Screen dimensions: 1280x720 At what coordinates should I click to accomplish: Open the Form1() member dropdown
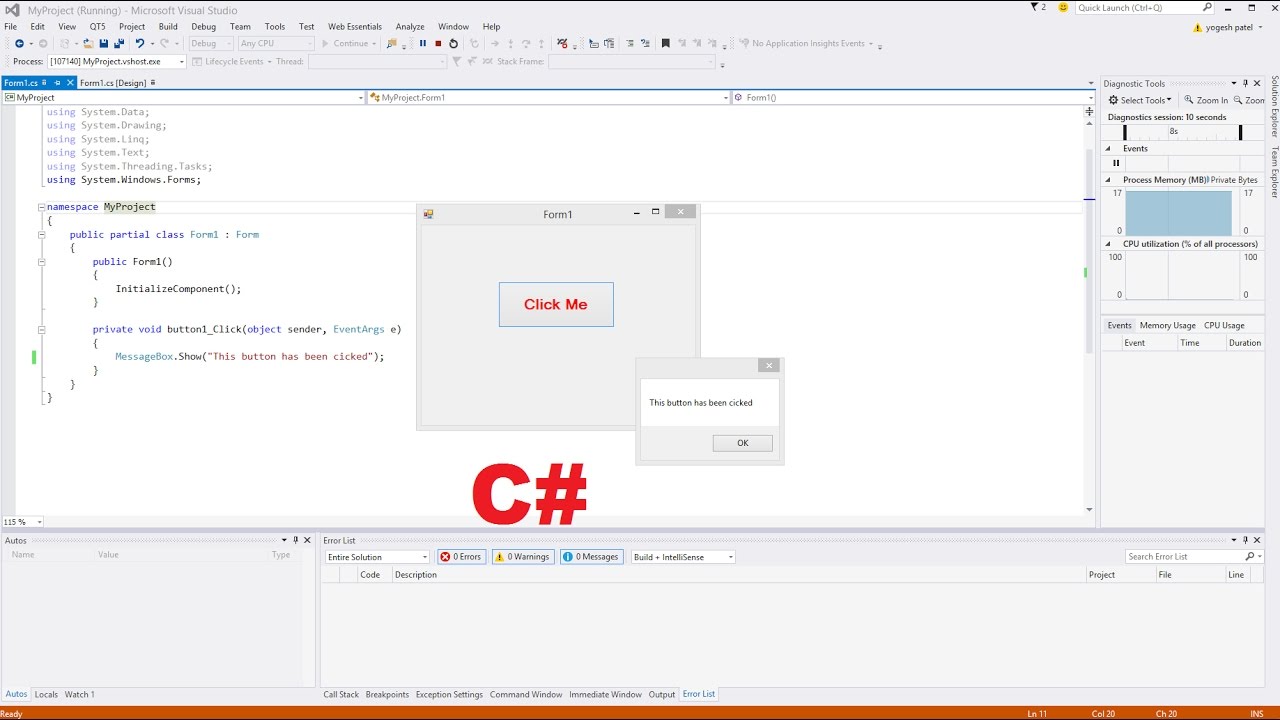[914, 98]
